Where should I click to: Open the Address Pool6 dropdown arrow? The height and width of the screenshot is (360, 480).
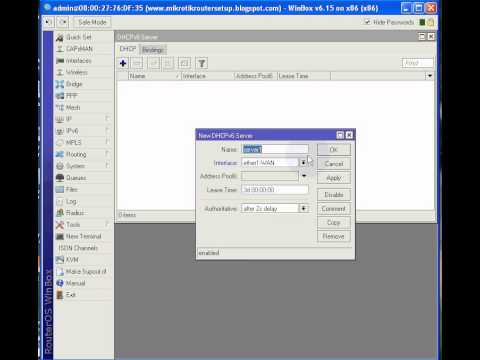click(304, 176)
